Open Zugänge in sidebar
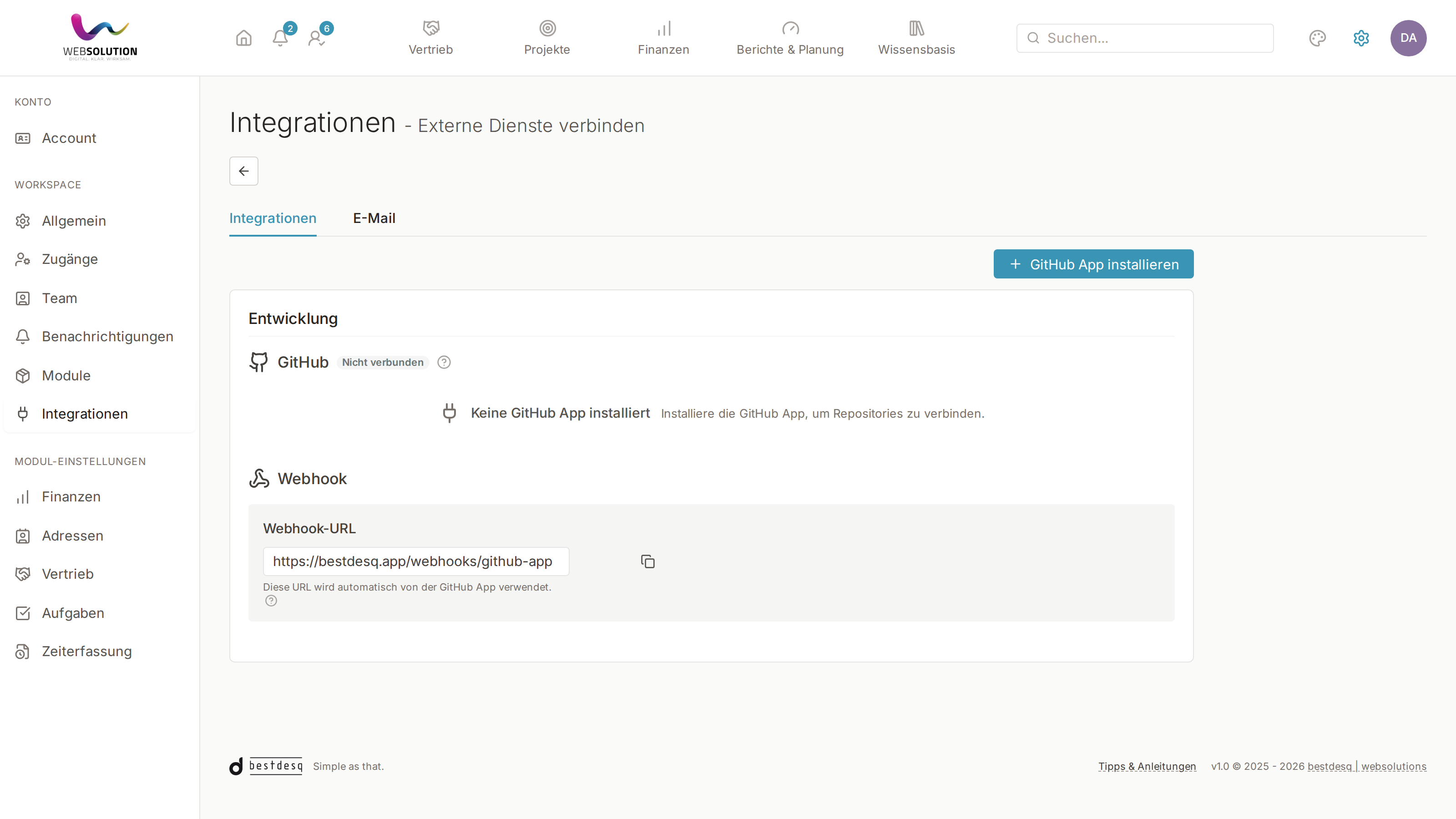1456x819 pixels. coord(100,259)
